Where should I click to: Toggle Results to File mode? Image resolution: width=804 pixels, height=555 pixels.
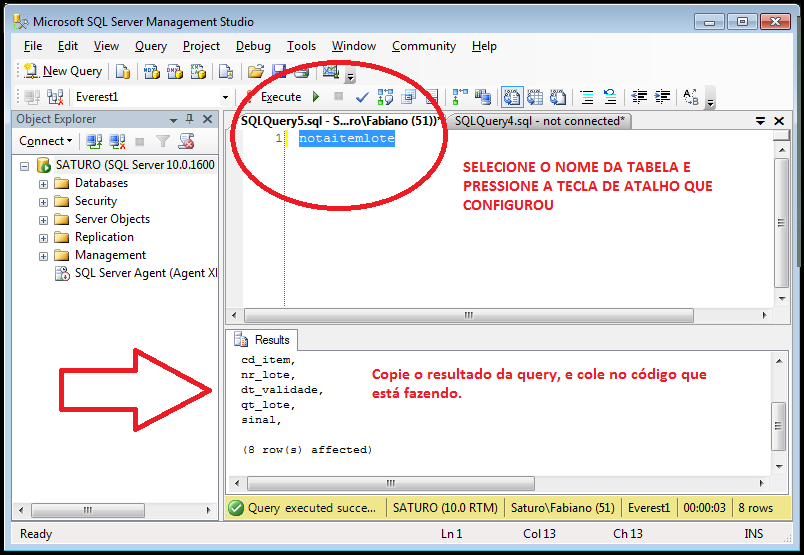coord(558,96)
